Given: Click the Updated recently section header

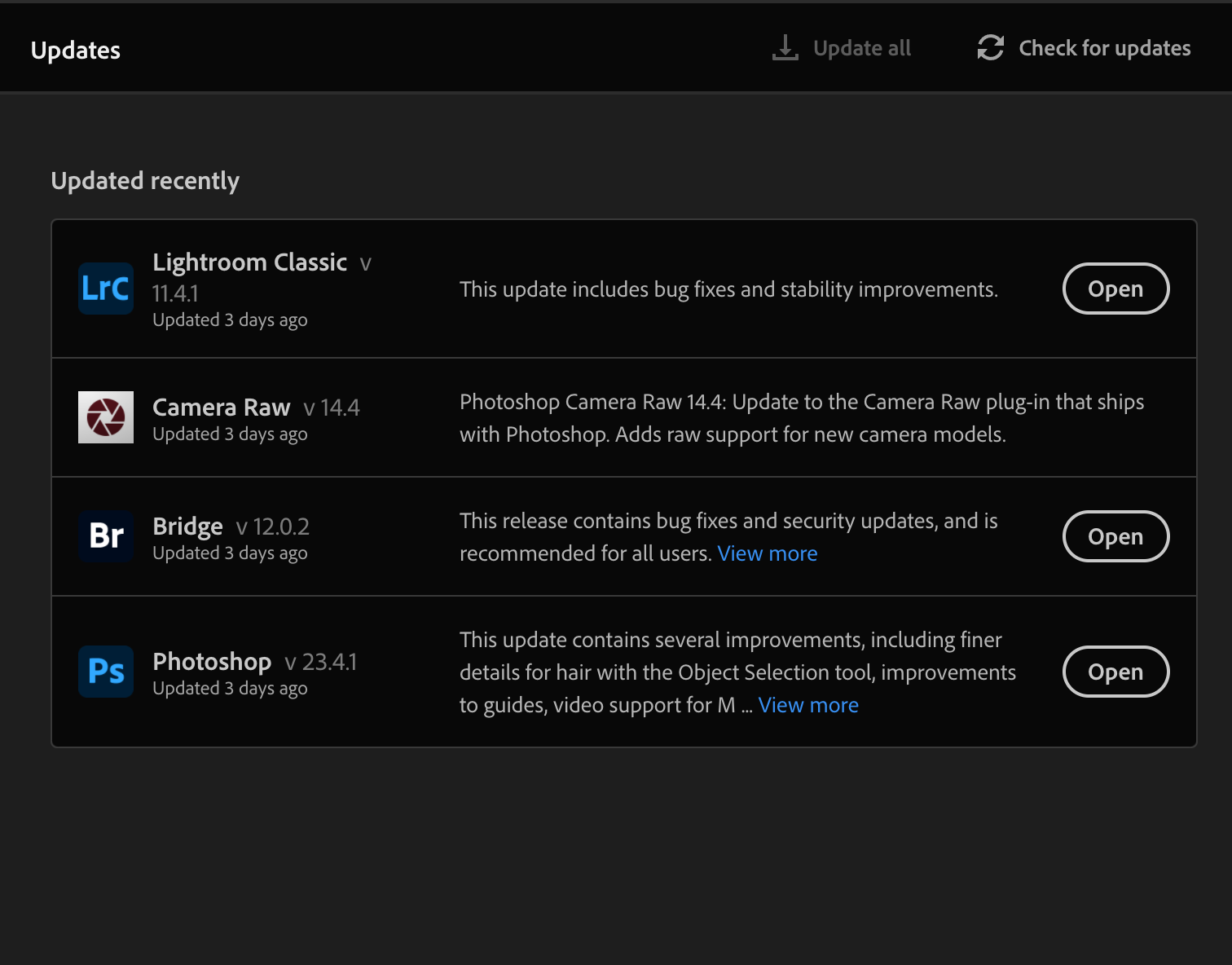Looking at the screenshot, I should click(145, 180).
